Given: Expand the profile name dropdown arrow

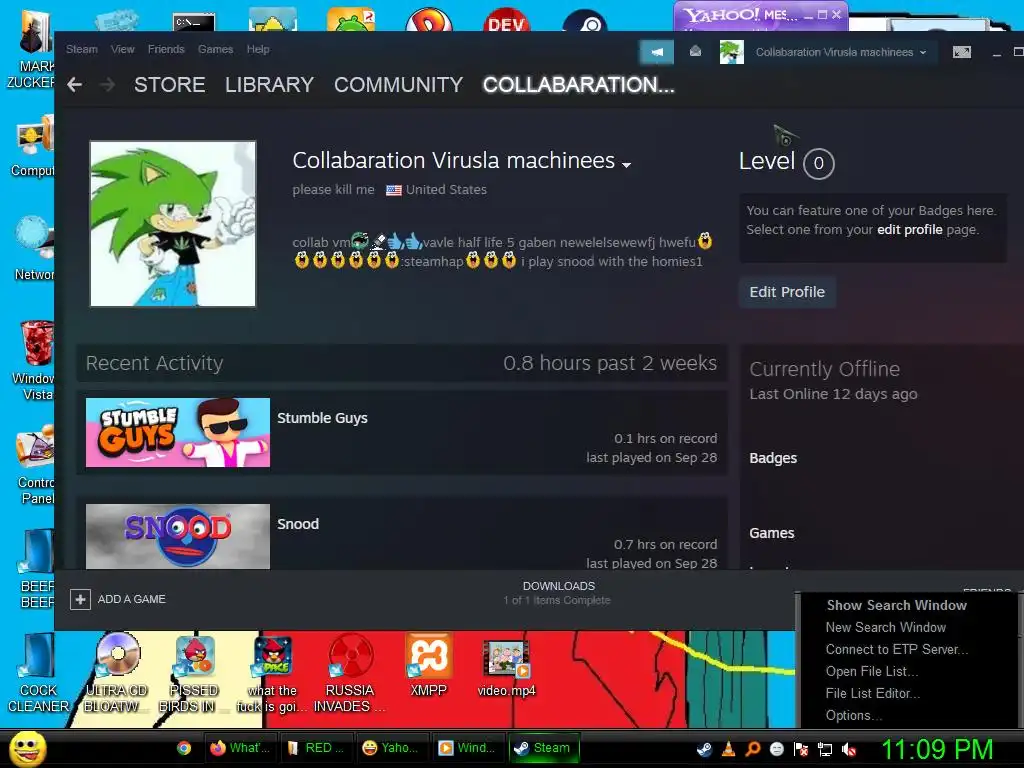Looking at the screenshot, I should [x=626, y=165].
